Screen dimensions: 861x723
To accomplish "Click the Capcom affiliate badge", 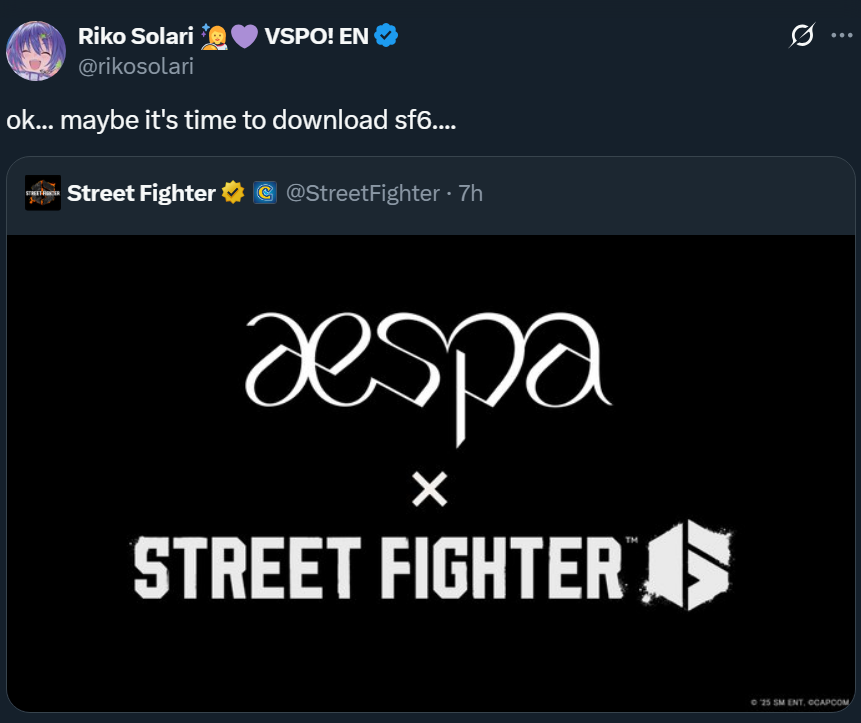I will [264, 192].
